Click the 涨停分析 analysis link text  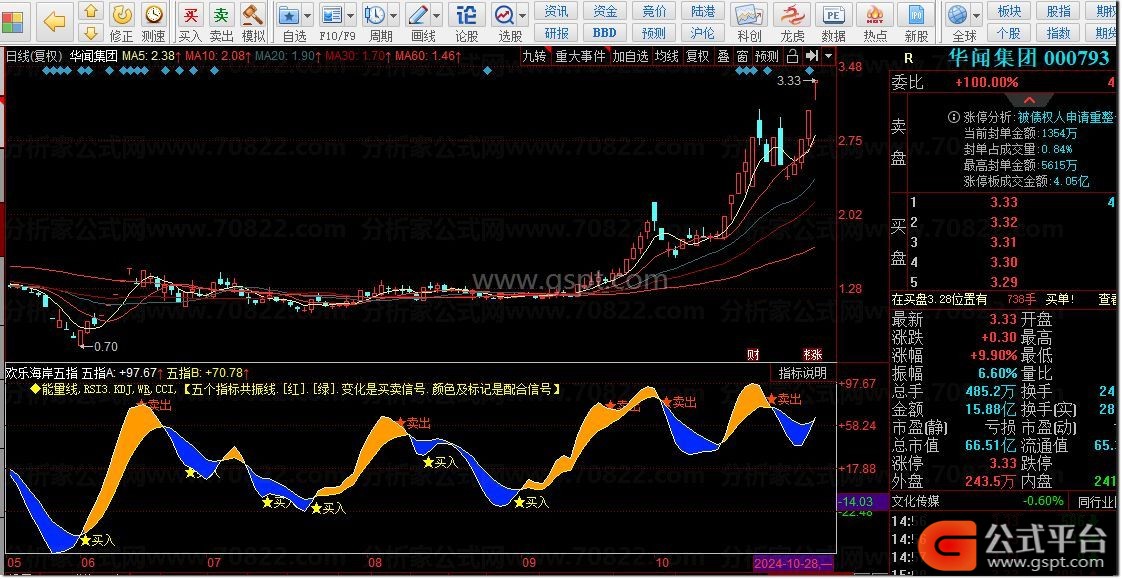(x=988, y=118)
